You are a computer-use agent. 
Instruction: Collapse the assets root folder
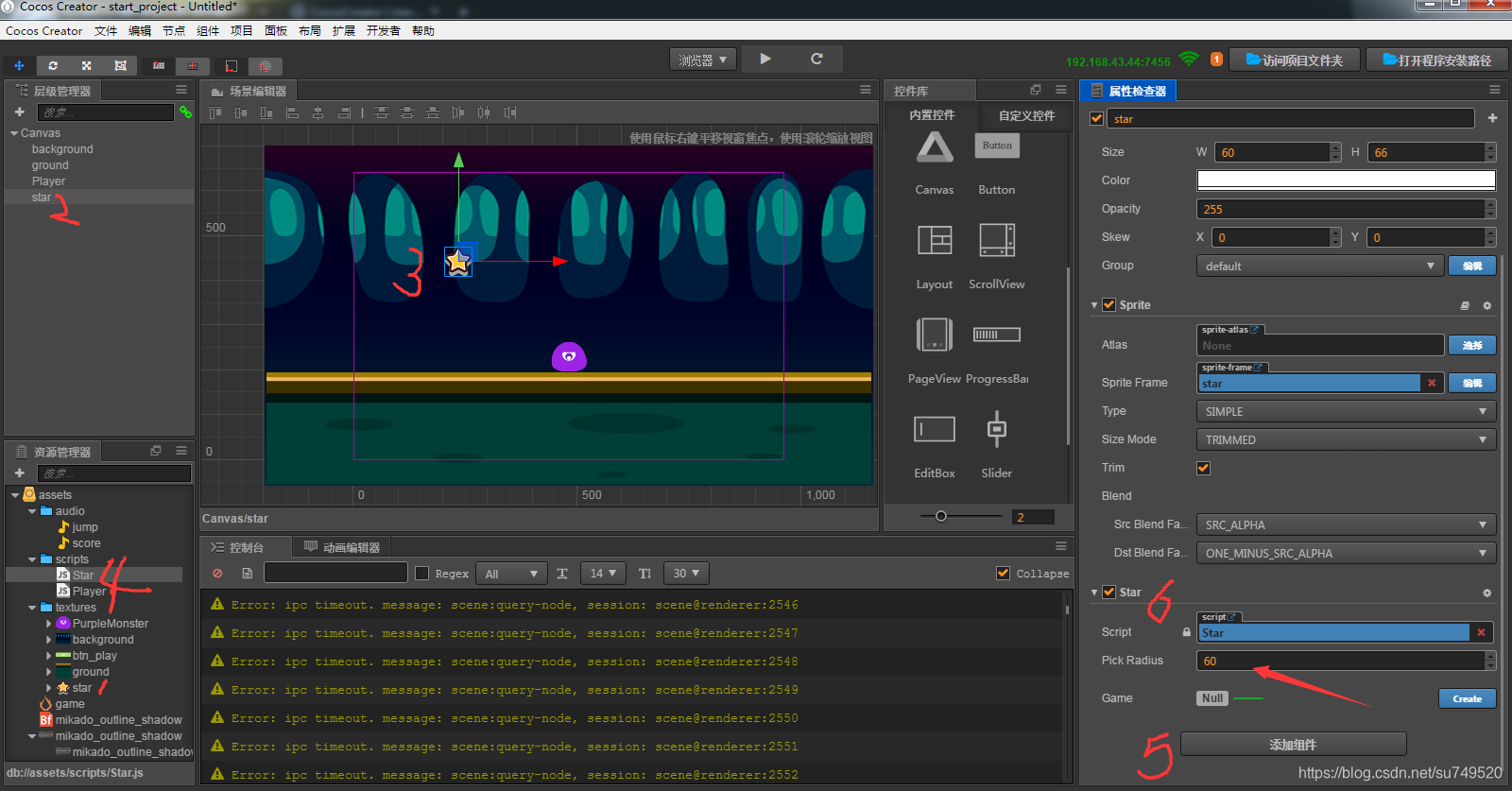pos(15,495)
